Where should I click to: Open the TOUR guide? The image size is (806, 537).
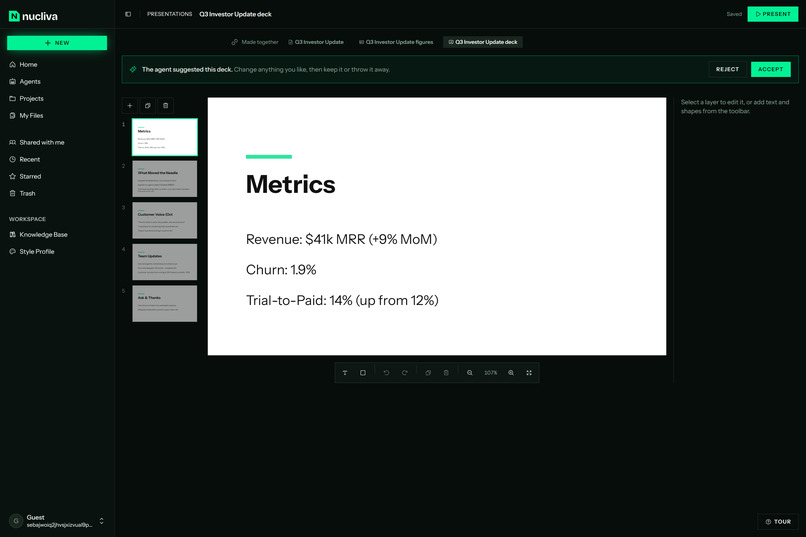click(778, 522)
